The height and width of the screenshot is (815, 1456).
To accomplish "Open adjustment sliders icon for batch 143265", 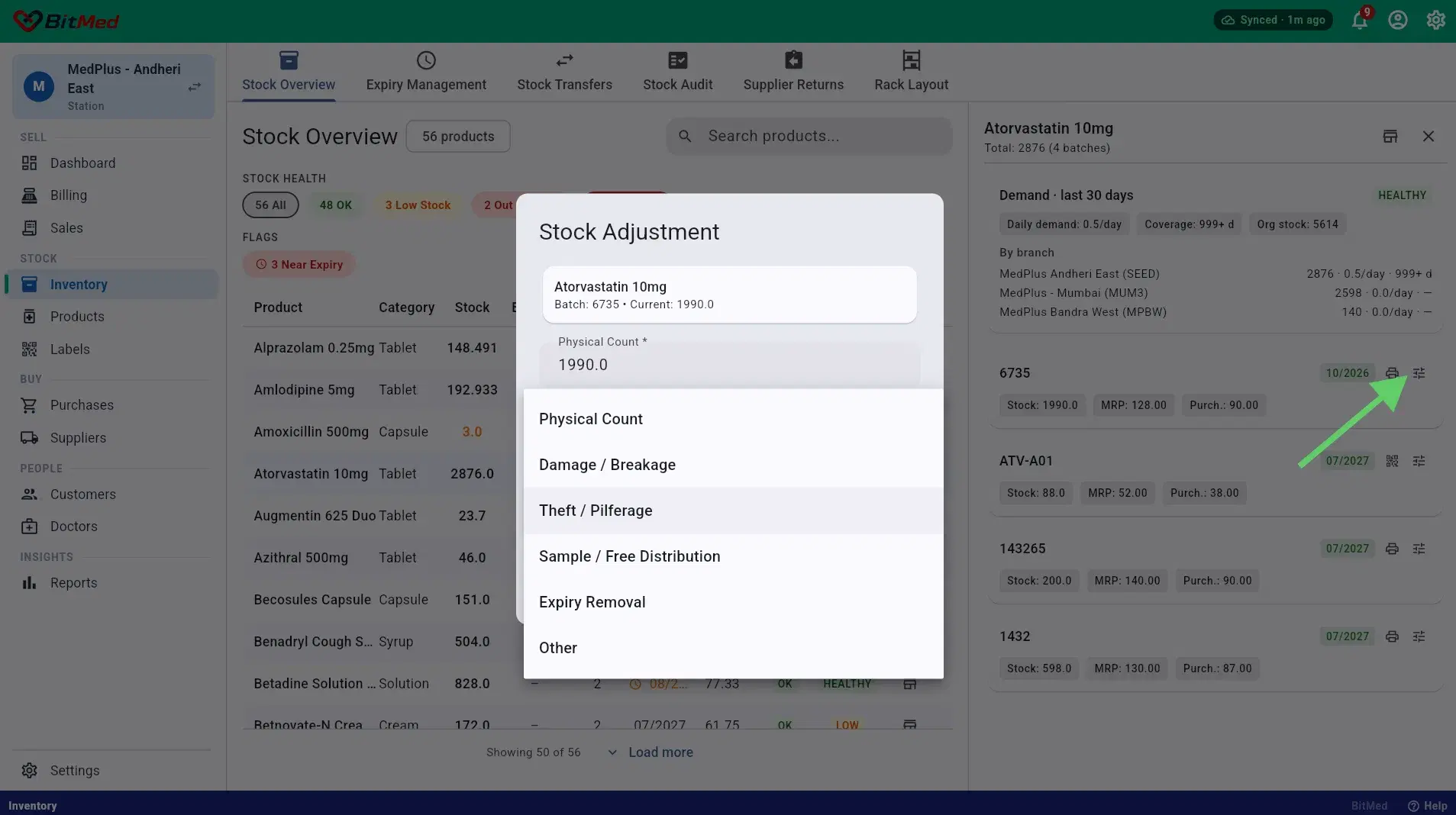I will pyautogui.click(x=1419, y=549).
